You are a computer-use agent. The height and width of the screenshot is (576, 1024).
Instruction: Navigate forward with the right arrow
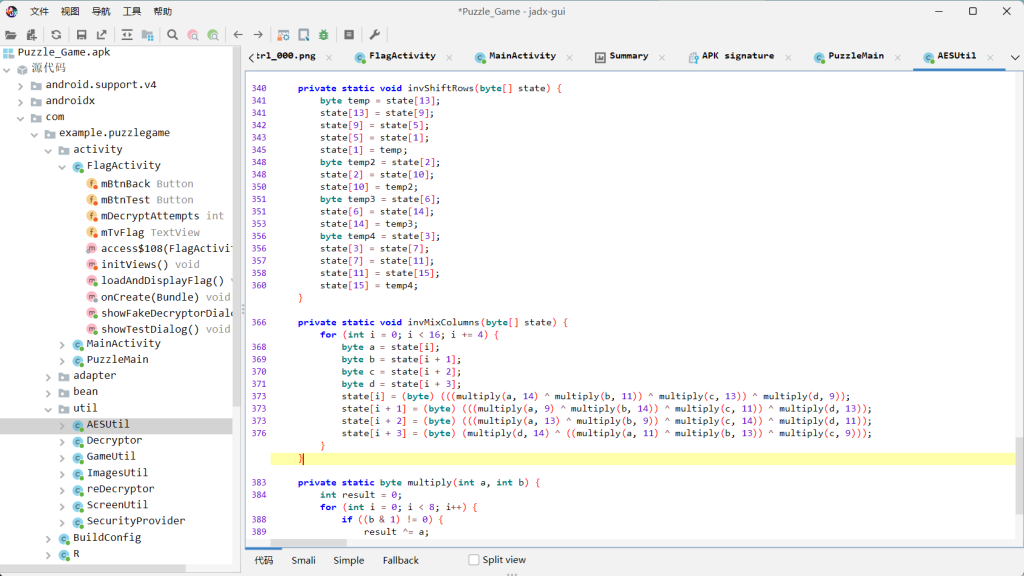(258, 34)
